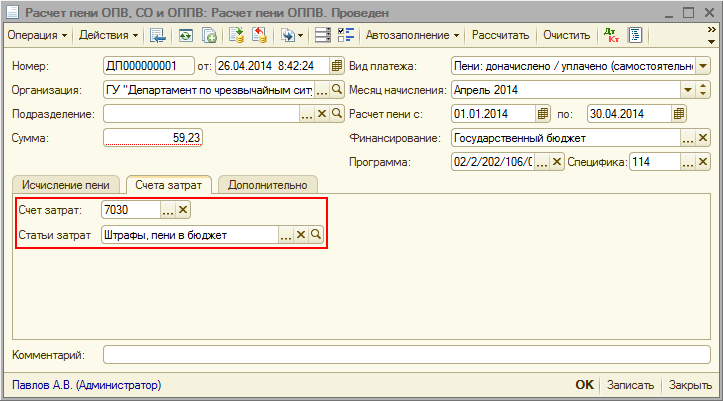Click into the Комментарий text field
This screenshot has height=401, width=723.
click(x=405, y=354)
